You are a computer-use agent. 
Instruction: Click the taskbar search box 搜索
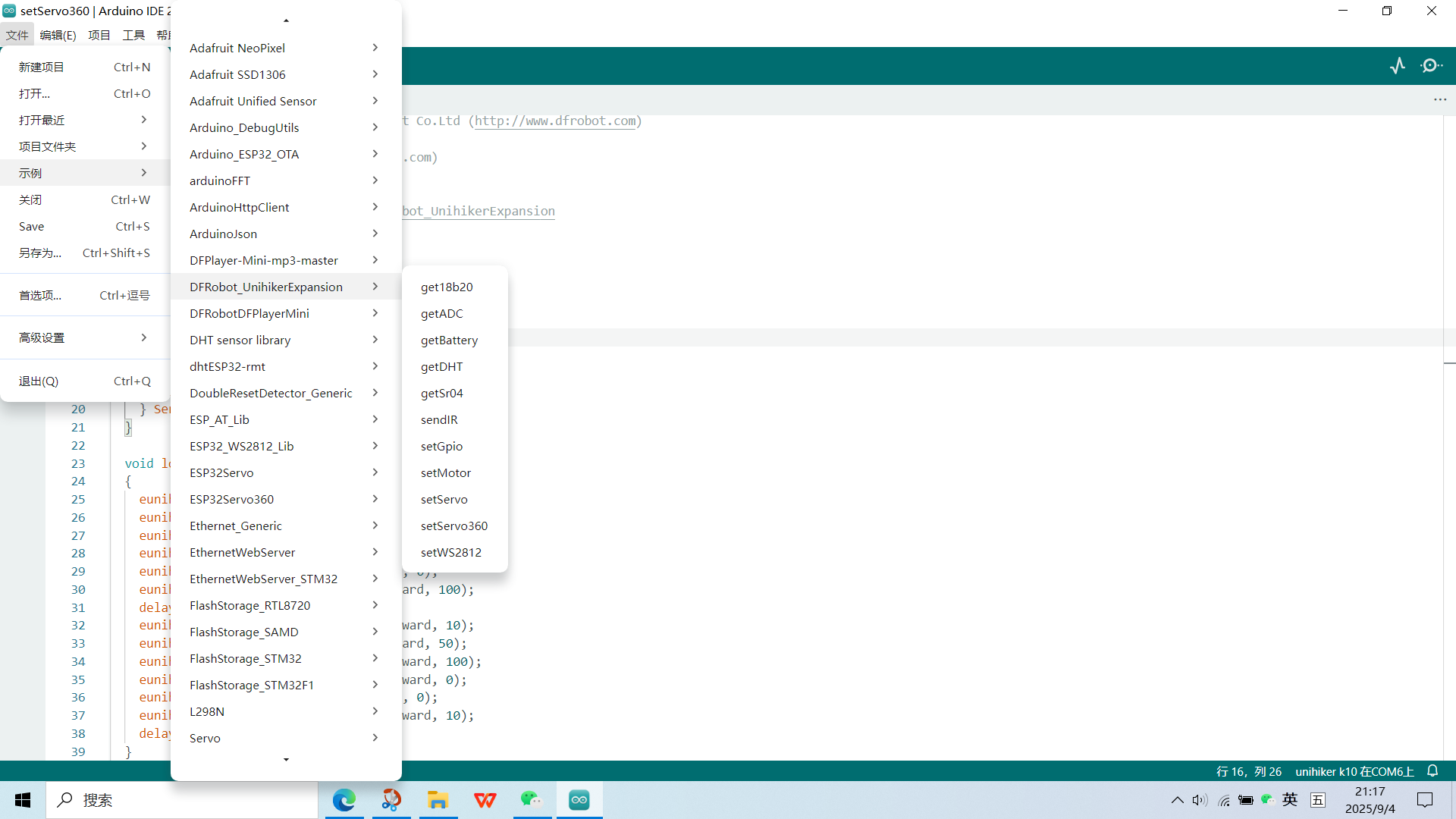tap(183, 800)
